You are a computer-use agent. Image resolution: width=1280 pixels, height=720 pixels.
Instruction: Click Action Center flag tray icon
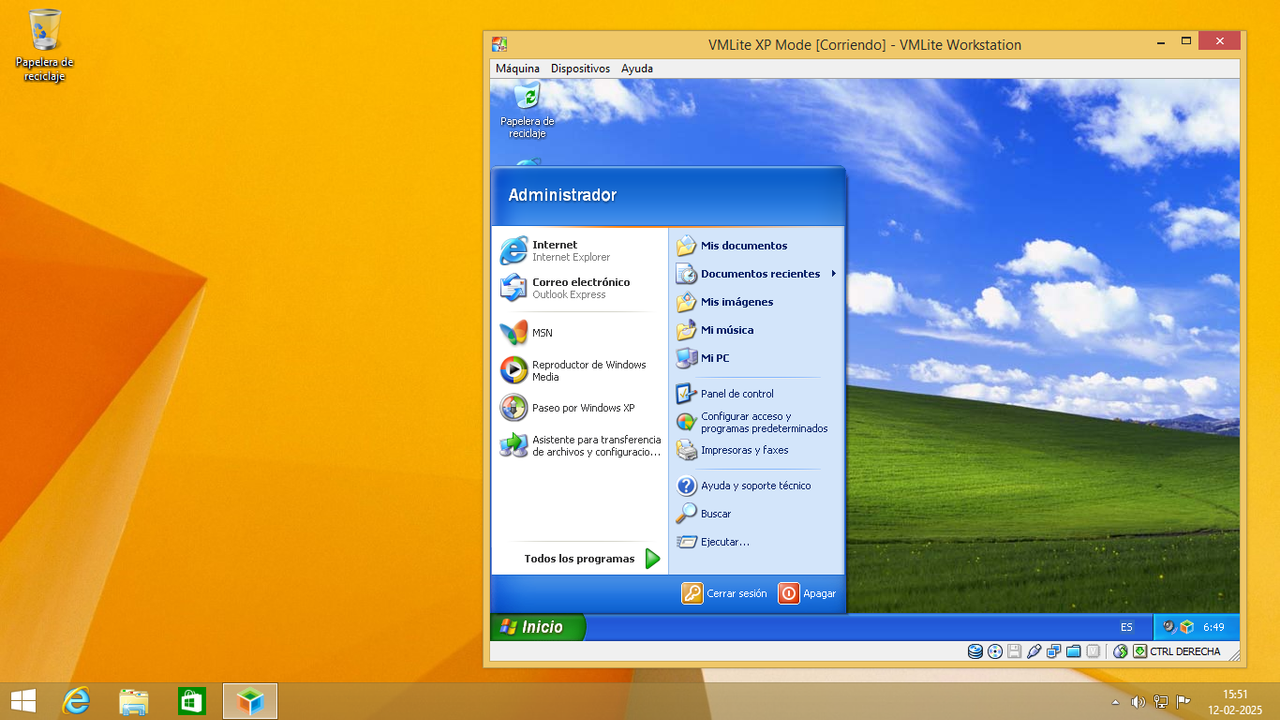1184,702
